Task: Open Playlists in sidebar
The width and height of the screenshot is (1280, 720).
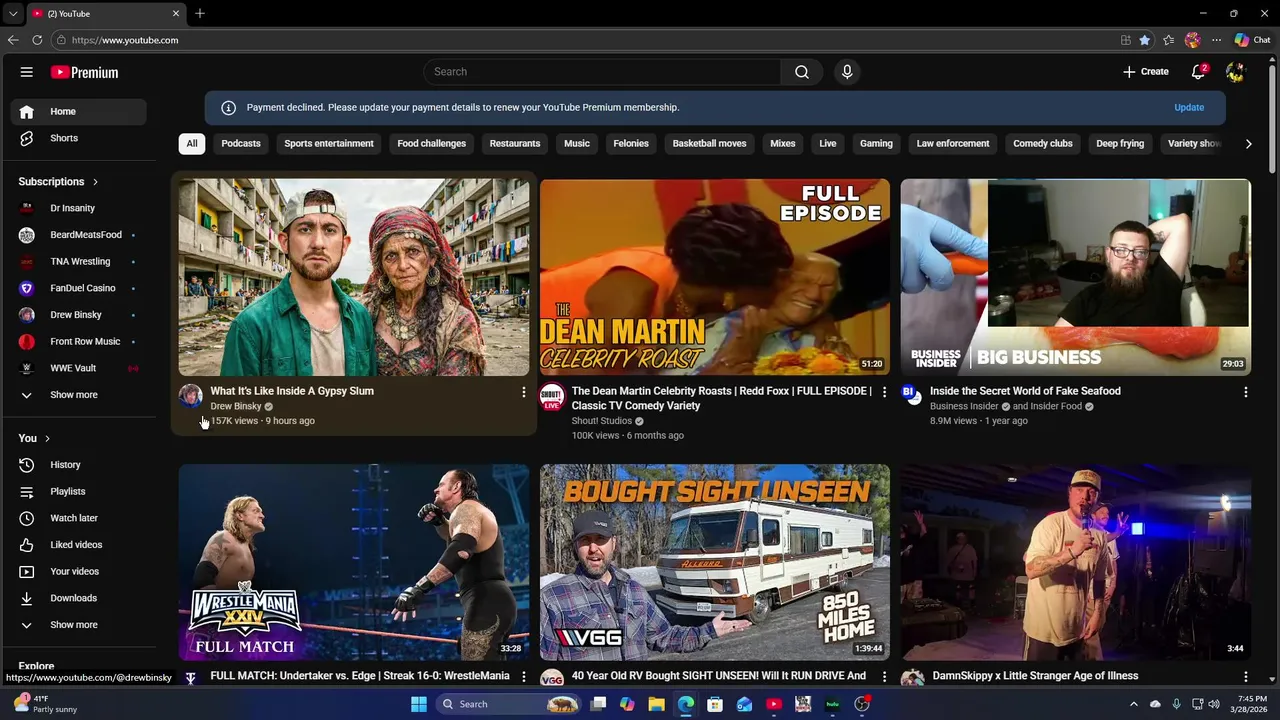Action: point(78,492)
